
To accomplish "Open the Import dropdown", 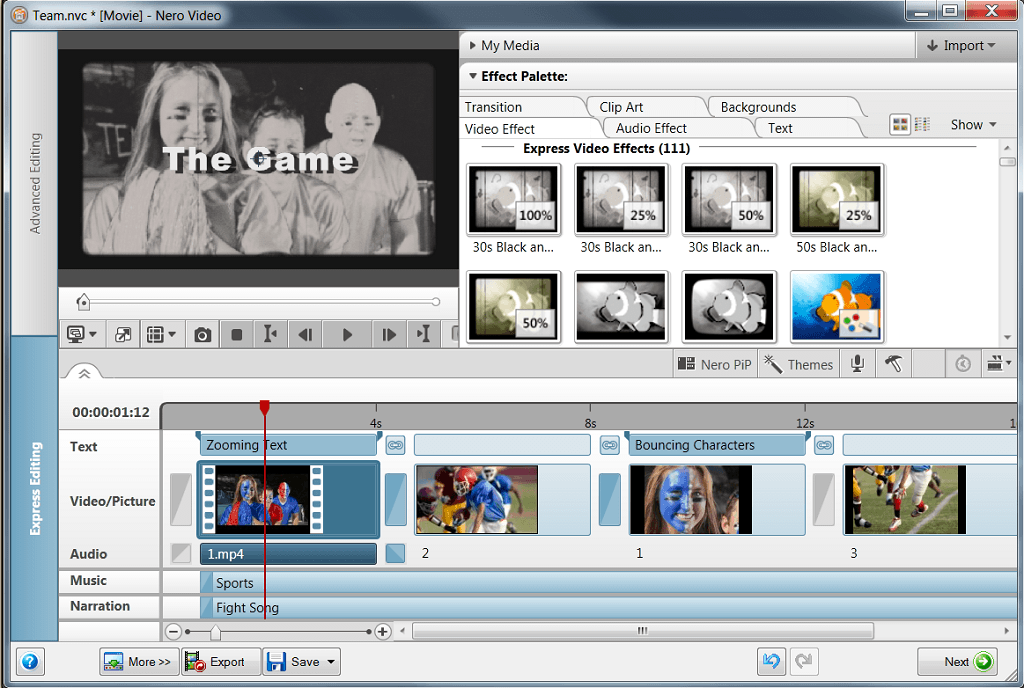I will pyautogui.click(x=960, y=45).
